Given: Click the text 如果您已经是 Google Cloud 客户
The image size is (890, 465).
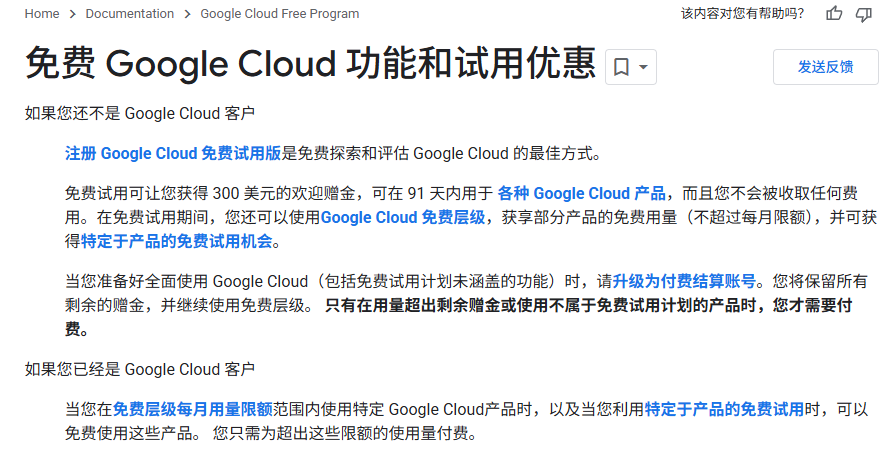Looking at the screenshot, I should coord(140,370).
